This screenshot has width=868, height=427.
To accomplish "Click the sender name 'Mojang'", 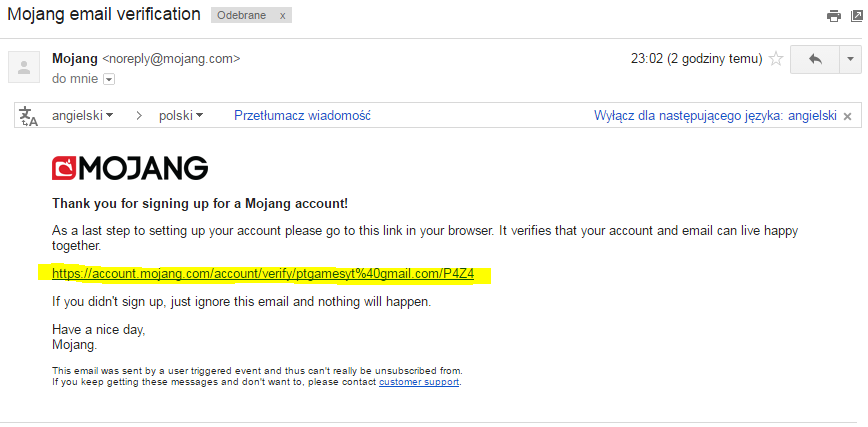I will click(75, 59).
